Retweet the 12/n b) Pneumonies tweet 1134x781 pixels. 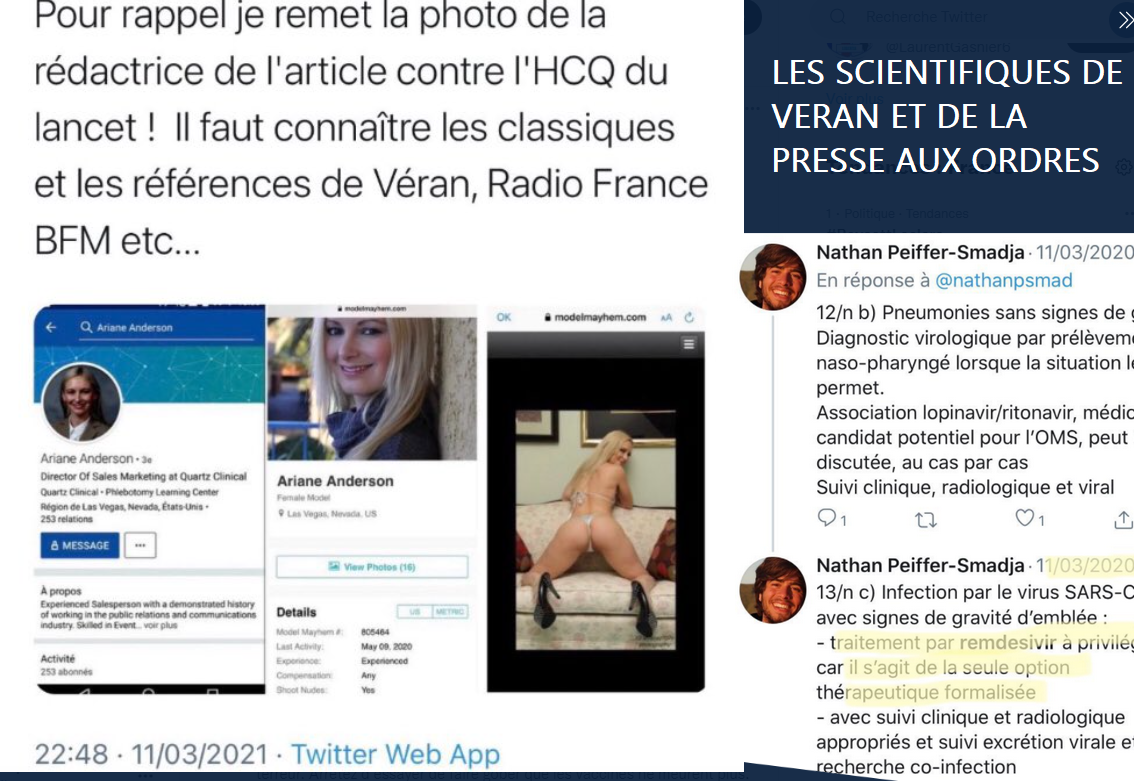pyautogui.click(x=926, y=519)
